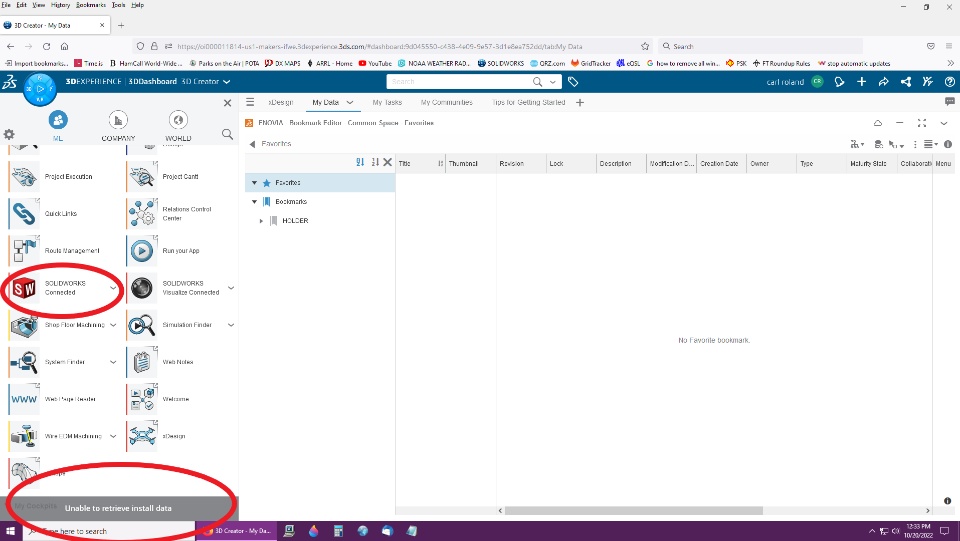This screenshot has width=960, height=541.
Task: Open the 3D Creator dashboard dropdown
Action: click(x=227, y=81)
